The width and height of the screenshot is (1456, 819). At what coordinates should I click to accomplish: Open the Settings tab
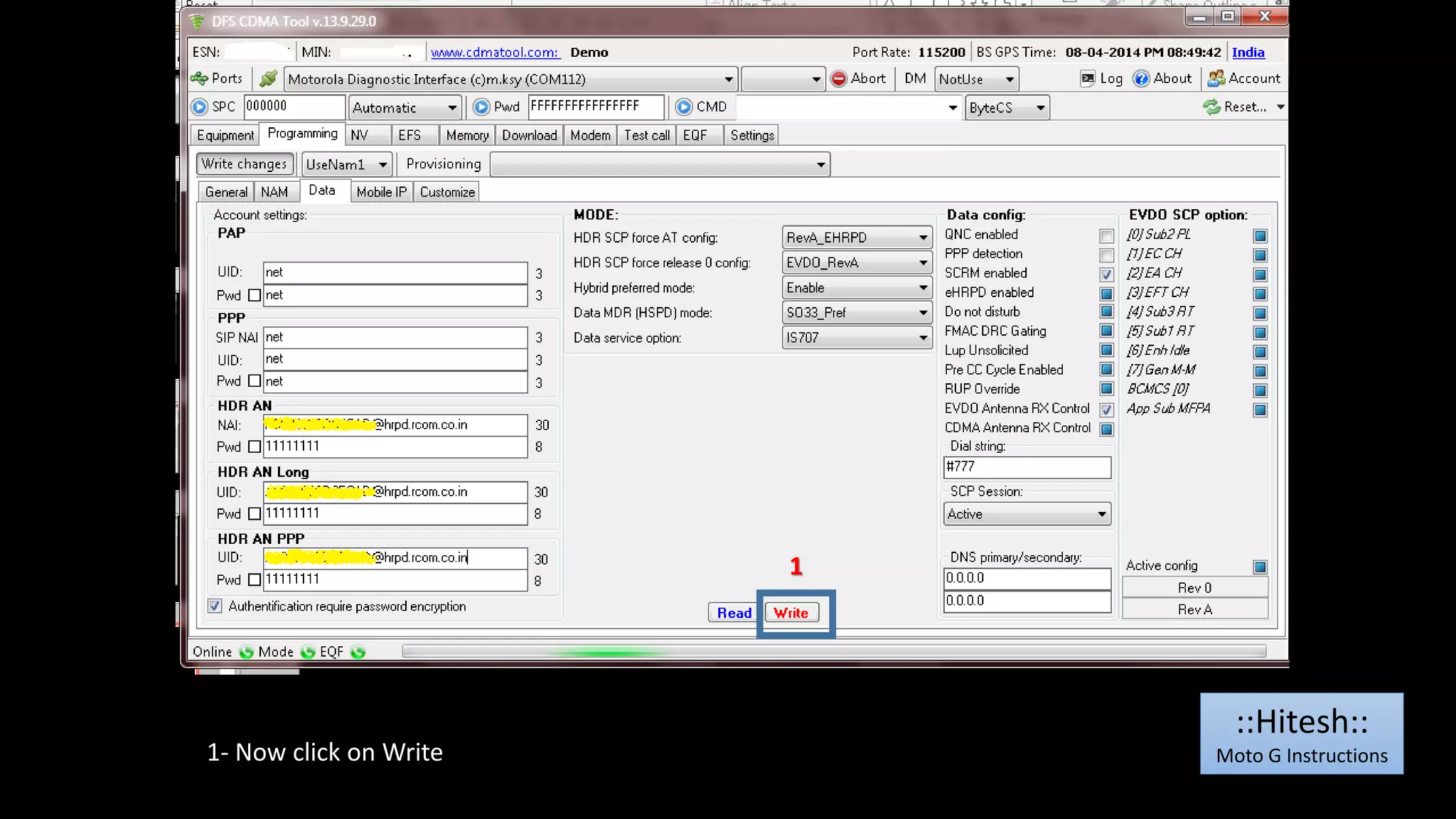752,135
